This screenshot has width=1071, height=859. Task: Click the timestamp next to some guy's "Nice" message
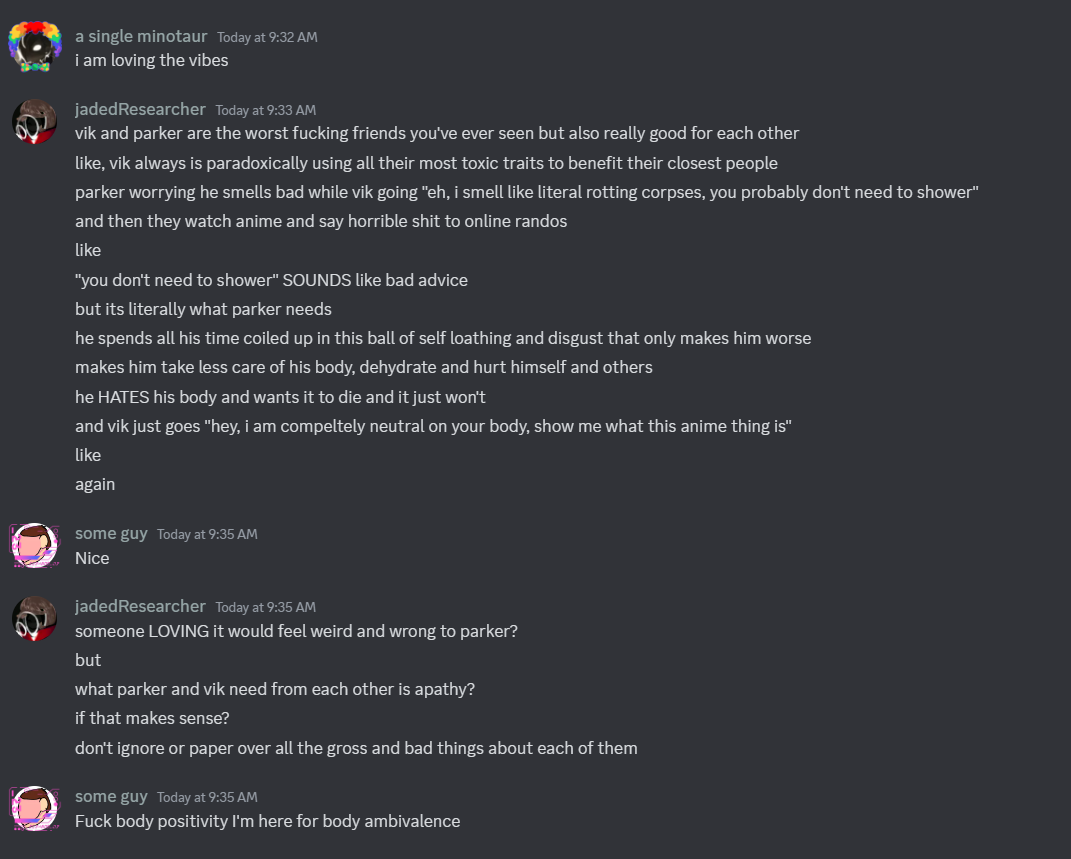207,534
